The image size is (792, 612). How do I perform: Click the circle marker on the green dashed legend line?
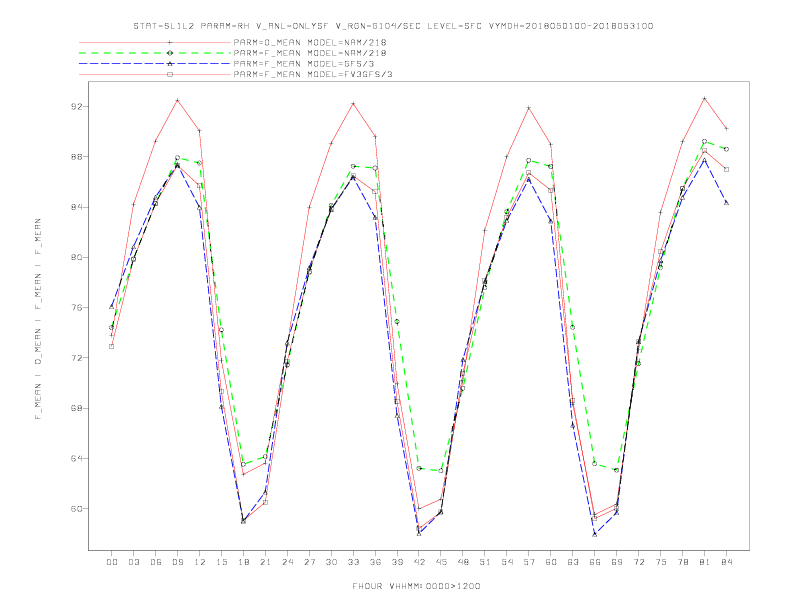coord(170,53)
